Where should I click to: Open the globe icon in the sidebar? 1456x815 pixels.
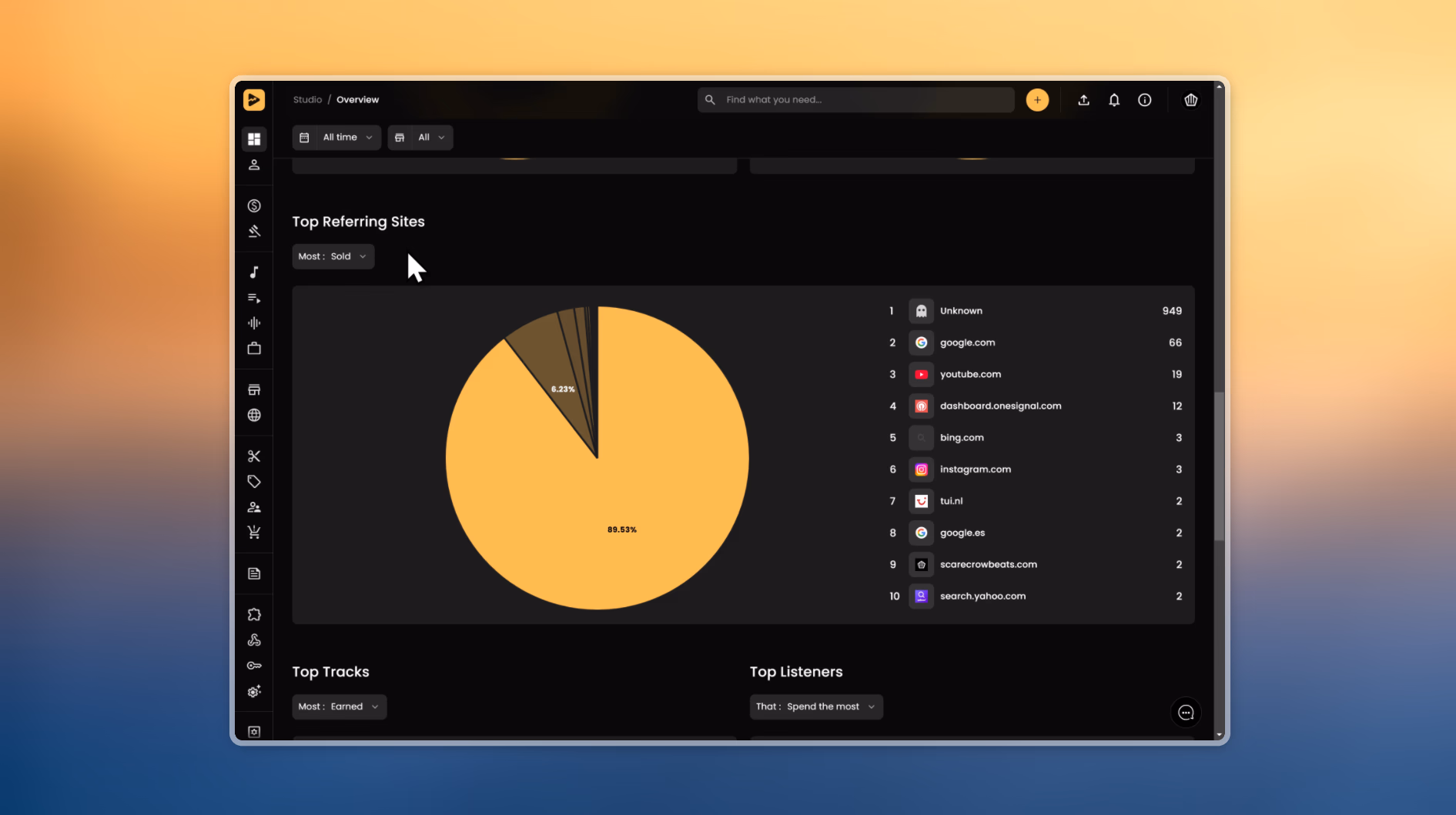(254, 415)
